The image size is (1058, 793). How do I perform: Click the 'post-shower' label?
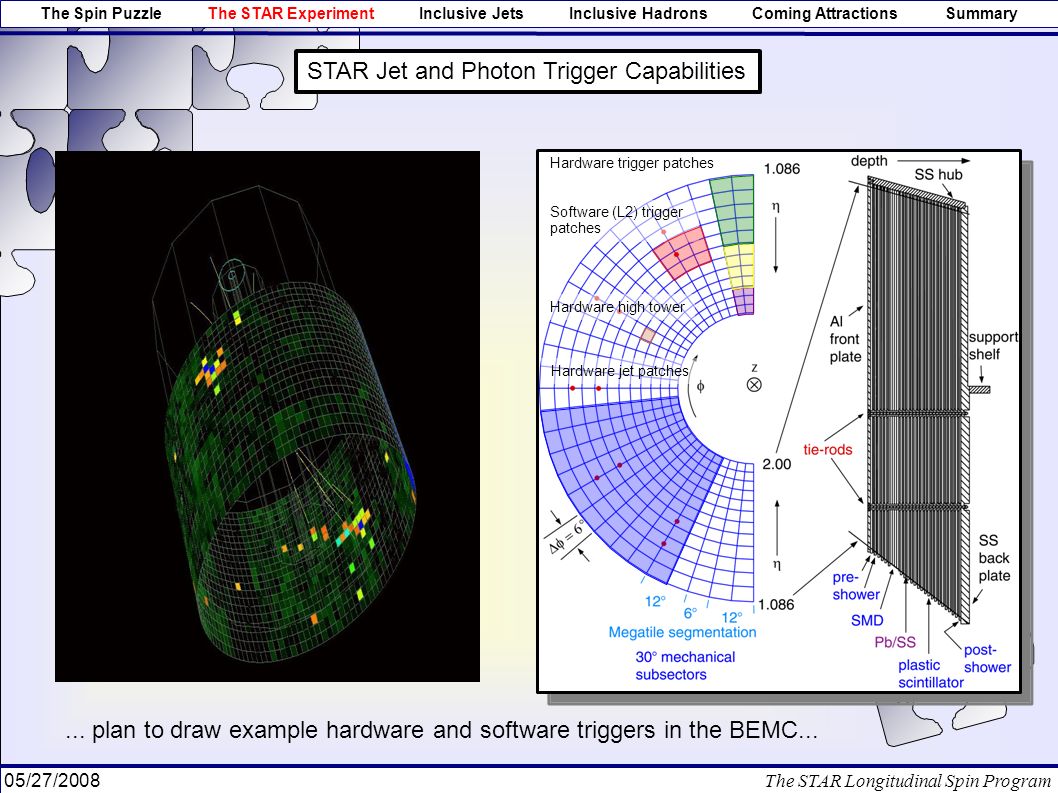[987, 659]
